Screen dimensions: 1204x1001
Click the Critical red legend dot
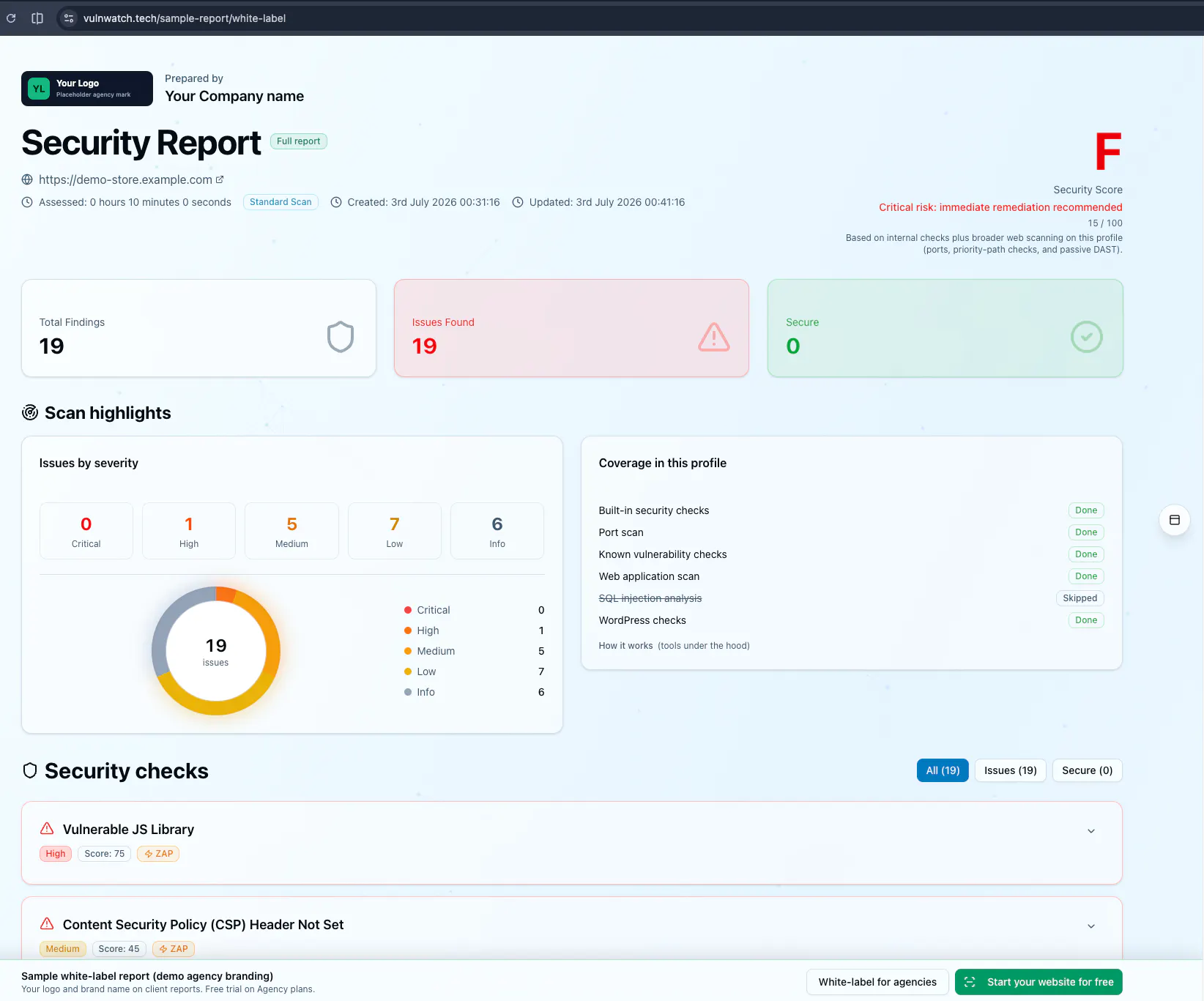pyautogui.click(x=408, y=610)
